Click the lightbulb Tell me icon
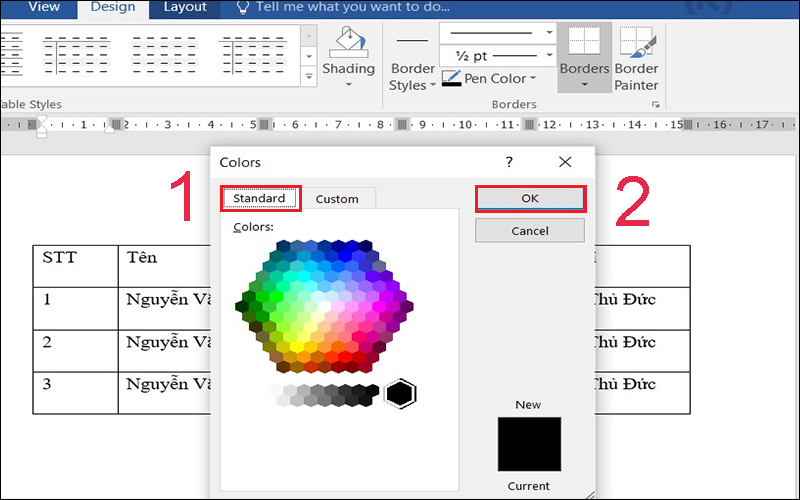This screenshot has width=800, height=500. click(x=242, y=8)
